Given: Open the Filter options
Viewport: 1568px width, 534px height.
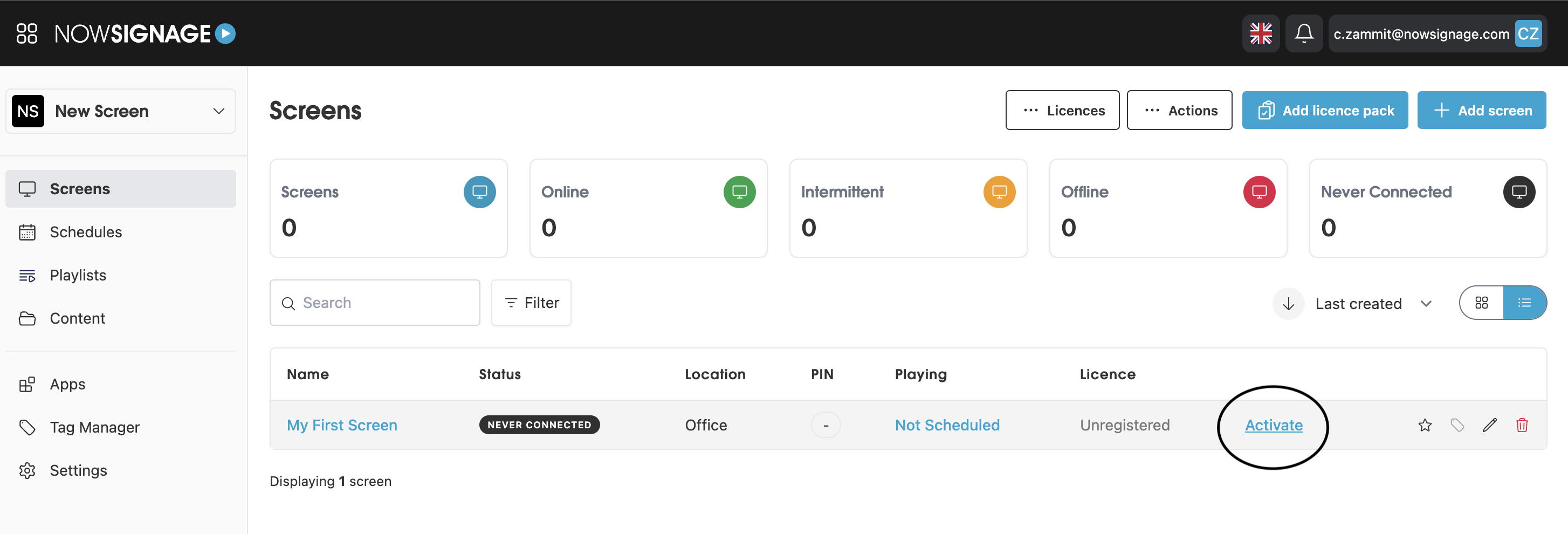Looking at the screenshot, I should 532,303.
